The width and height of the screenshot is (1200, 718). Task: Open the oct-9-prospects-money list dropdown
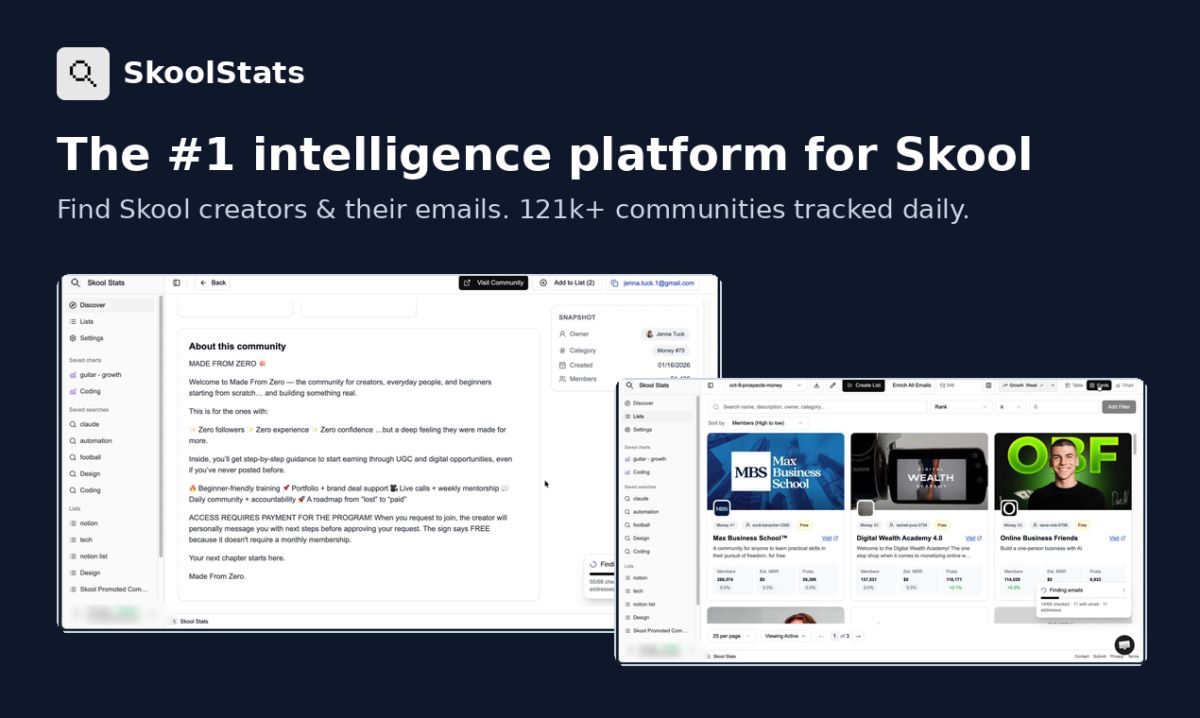point(765,385)
